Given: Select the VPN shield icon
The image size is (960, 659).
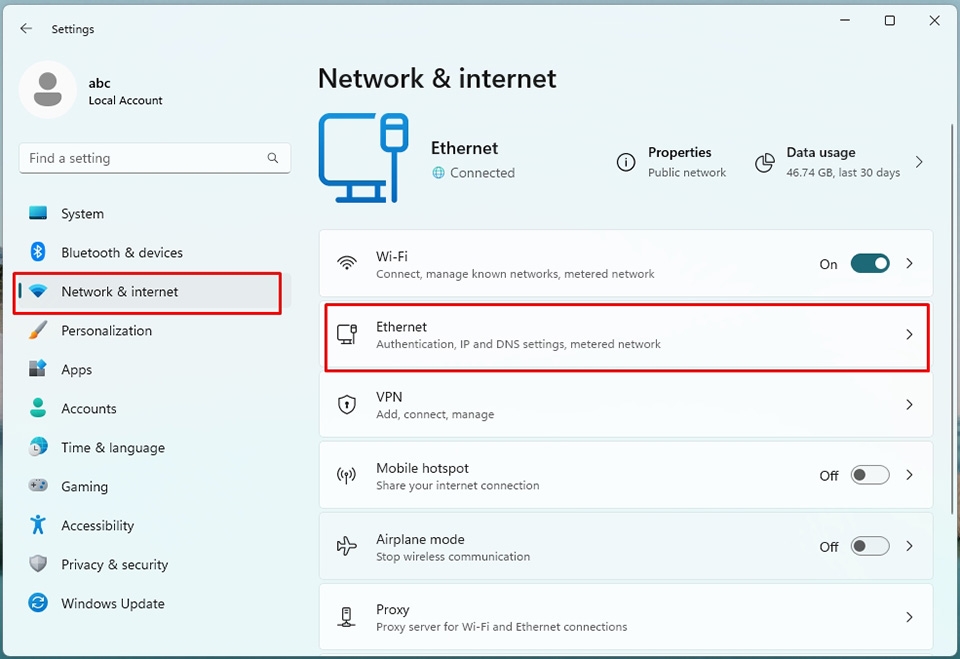Looking at the screenshot, I should [347, 405].
